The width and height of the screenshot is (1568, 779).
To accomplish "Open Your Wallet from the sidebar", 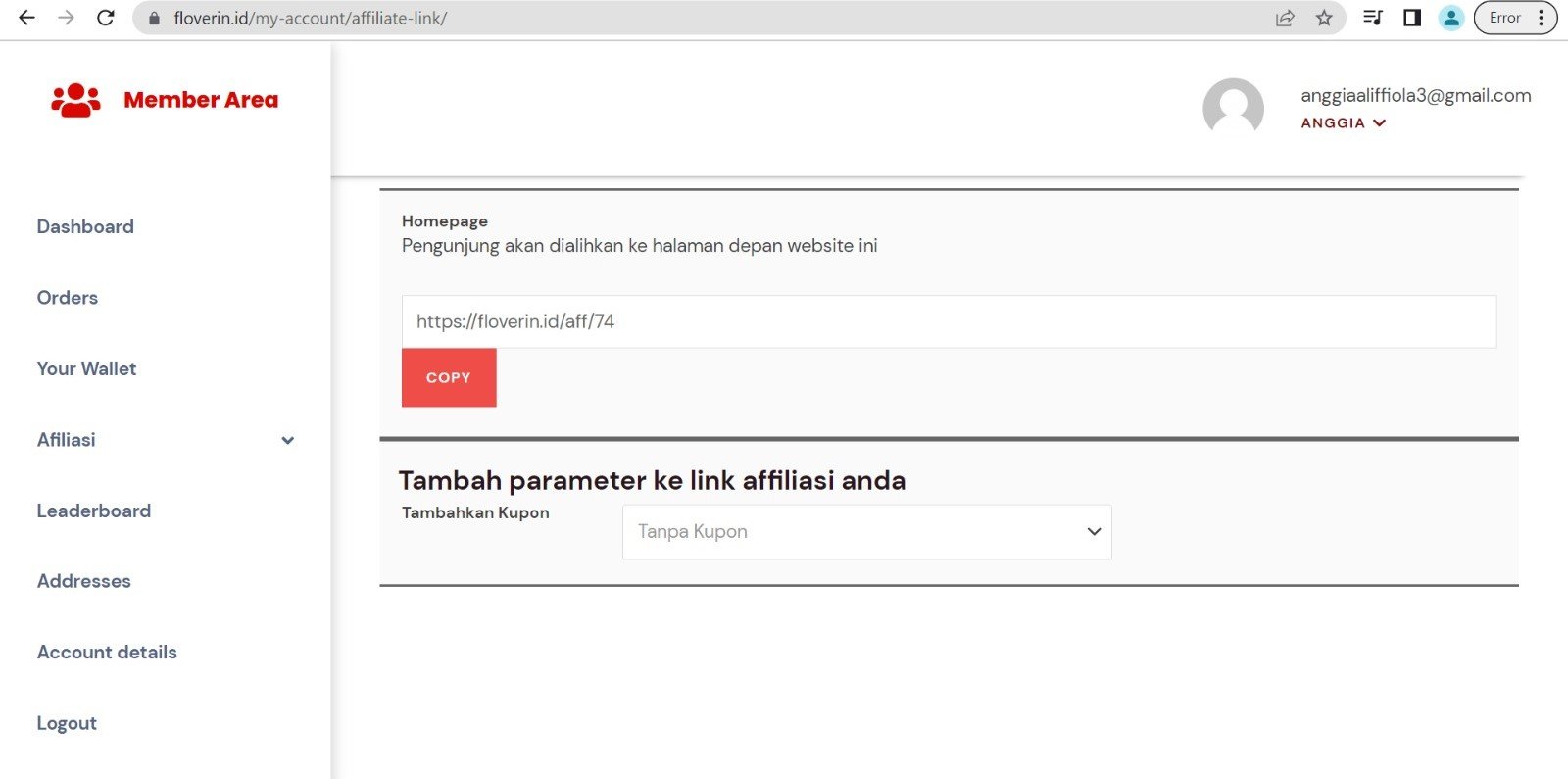I will pos(86,368).
